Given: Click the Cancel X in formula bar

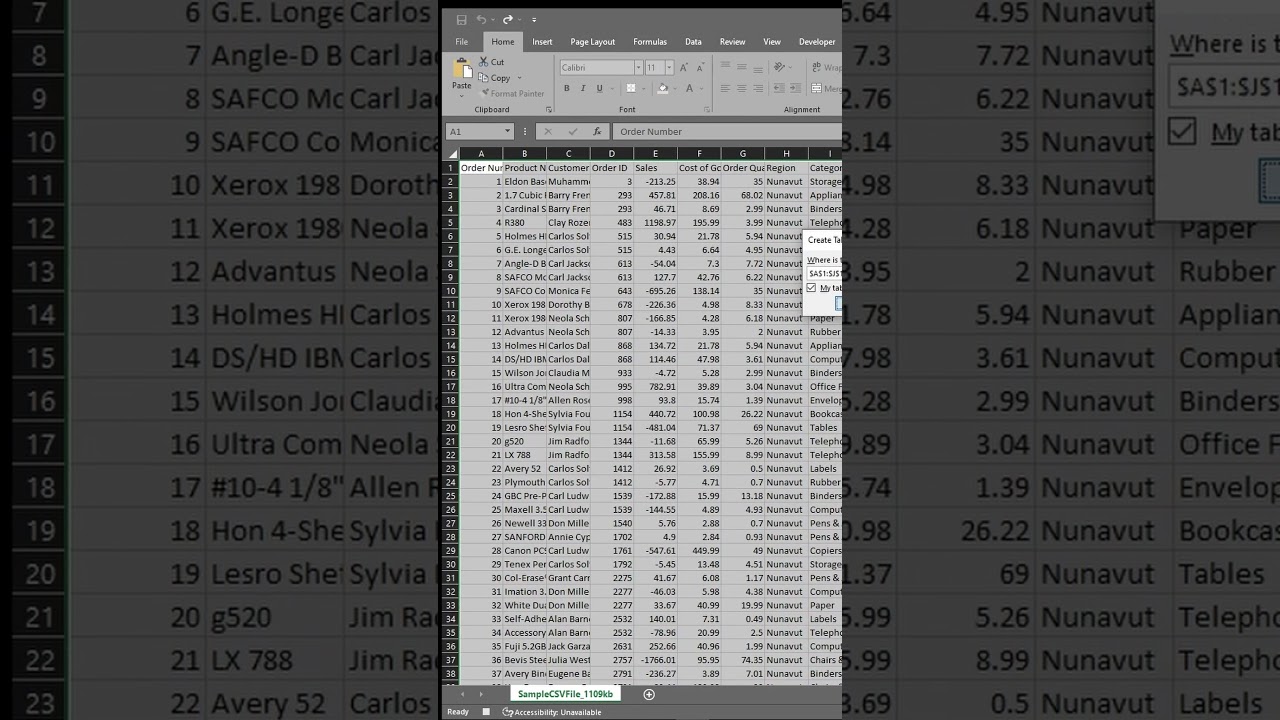Looking at the screenshot, I should [547, 131].
